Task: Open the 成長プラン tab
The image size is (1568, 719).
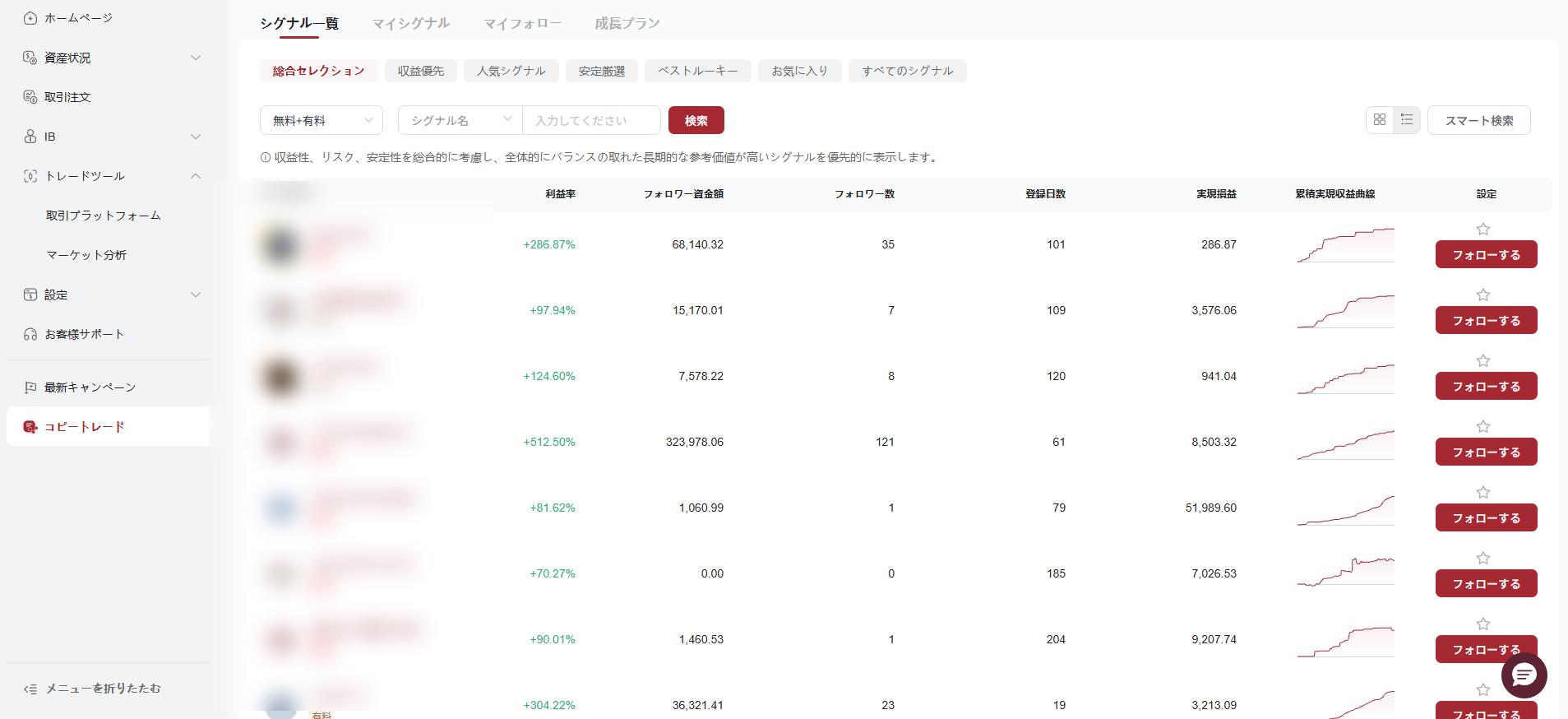Action: point(627,23)
